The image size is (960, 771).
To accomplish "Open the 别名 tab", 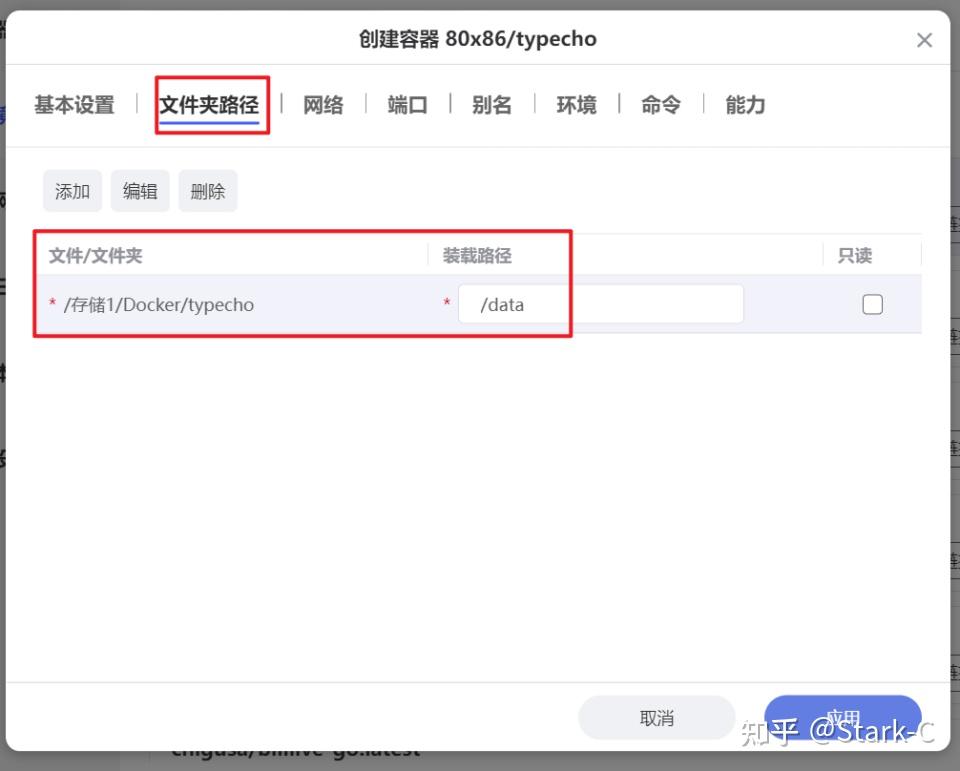I will coord(491,103).
